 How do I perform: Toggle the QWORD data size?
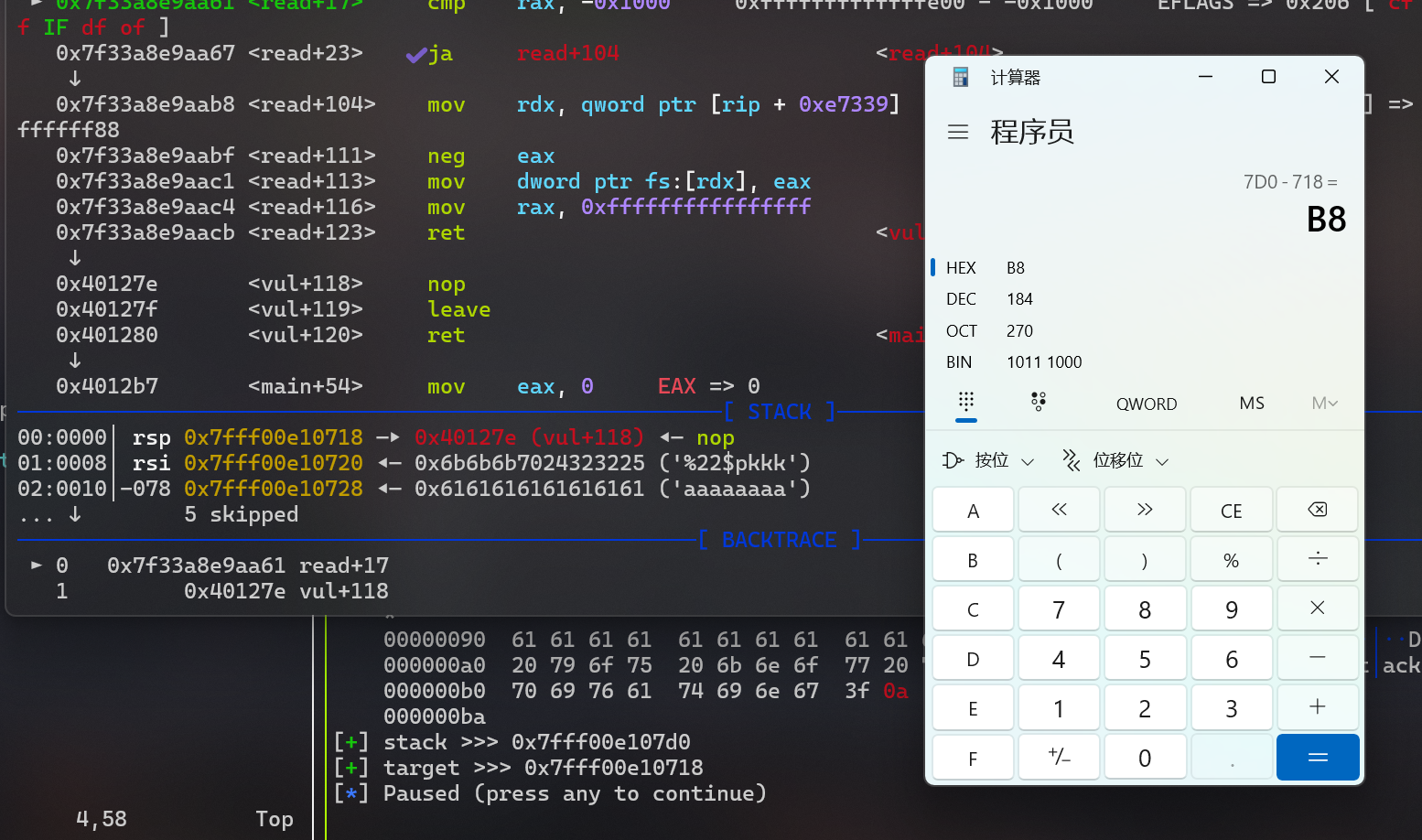(x=1146, y=404)
